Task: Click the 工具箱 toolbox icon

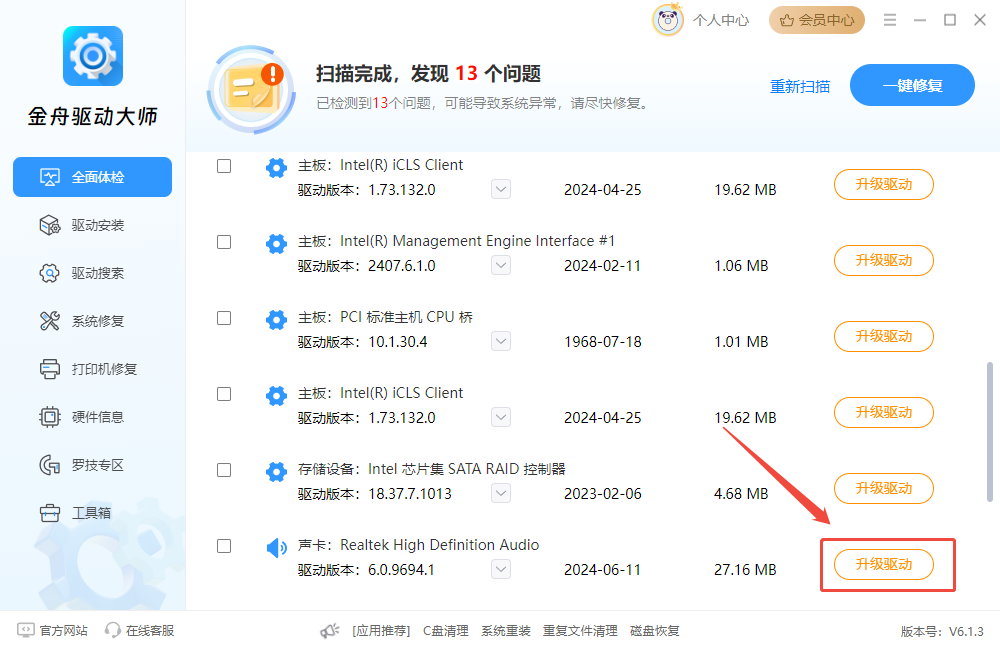Action: point(50,513)
